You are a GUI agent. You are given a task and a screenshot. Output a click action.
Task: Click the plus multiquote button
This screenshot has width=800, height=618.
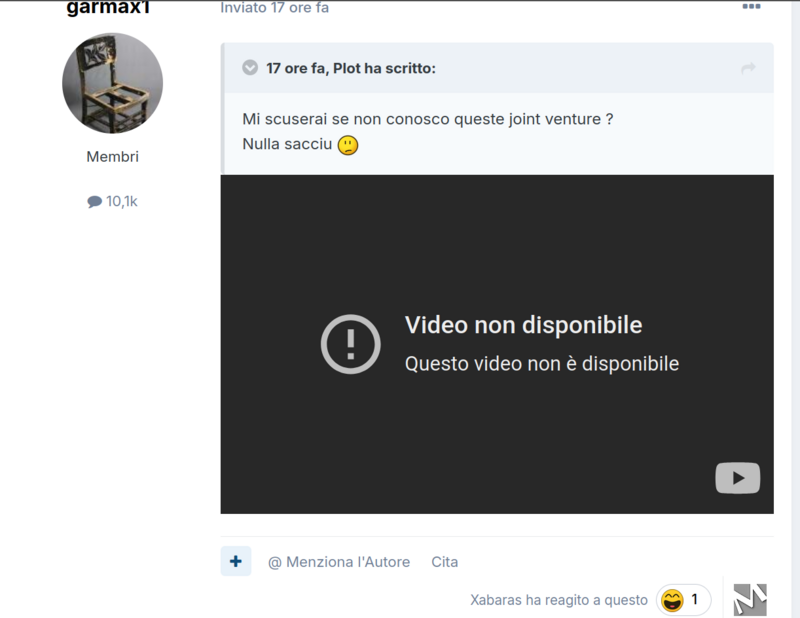pos(234,561)
